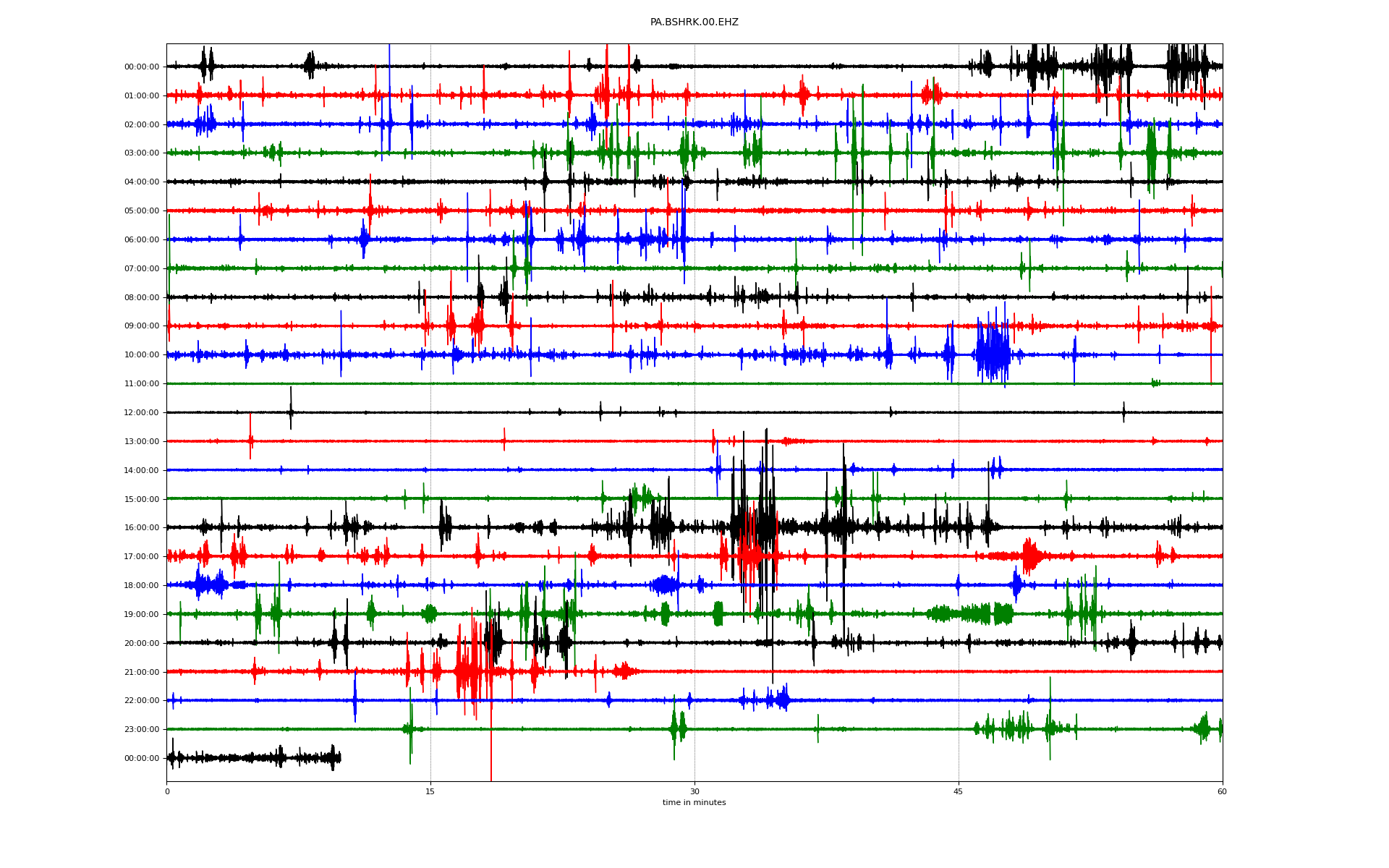Click the 0 minute x-axis tick label
Viewport: 1389px width, 868px height.
pos(167,791)
